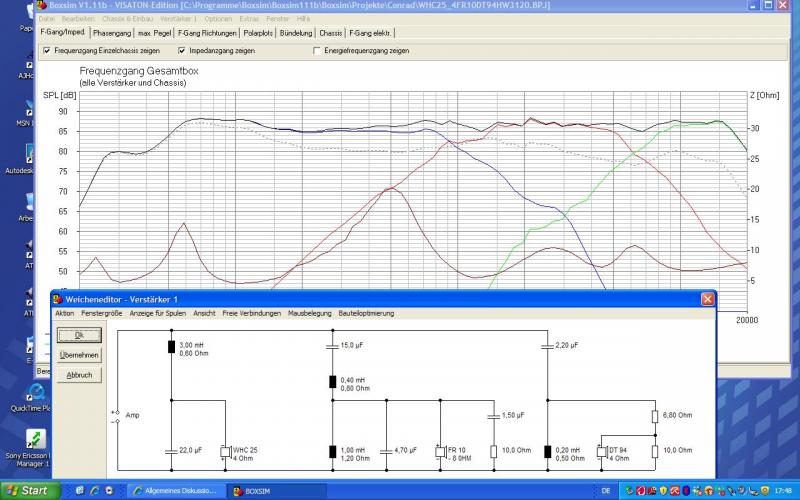Click the Windows Start button
800x500 pixels.
click(28, 491)
